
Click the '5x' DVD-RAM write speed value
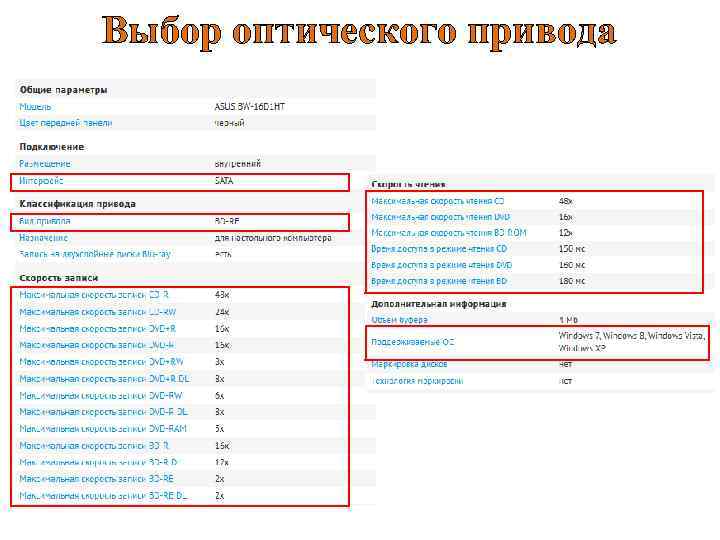pyautogui.click(x=219, y=428)
